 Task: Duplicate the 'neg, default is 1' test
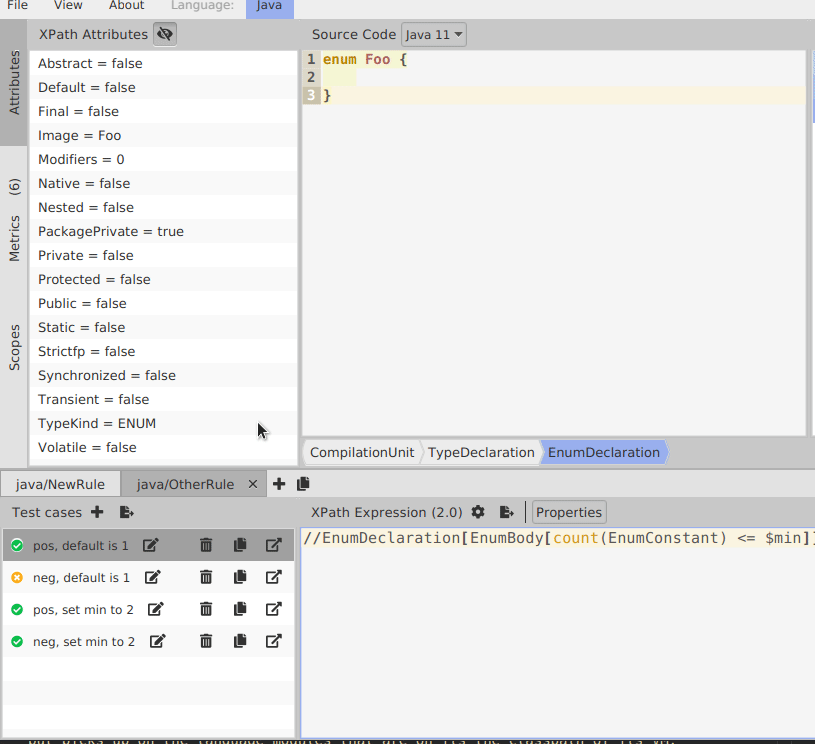click(240, 577)
